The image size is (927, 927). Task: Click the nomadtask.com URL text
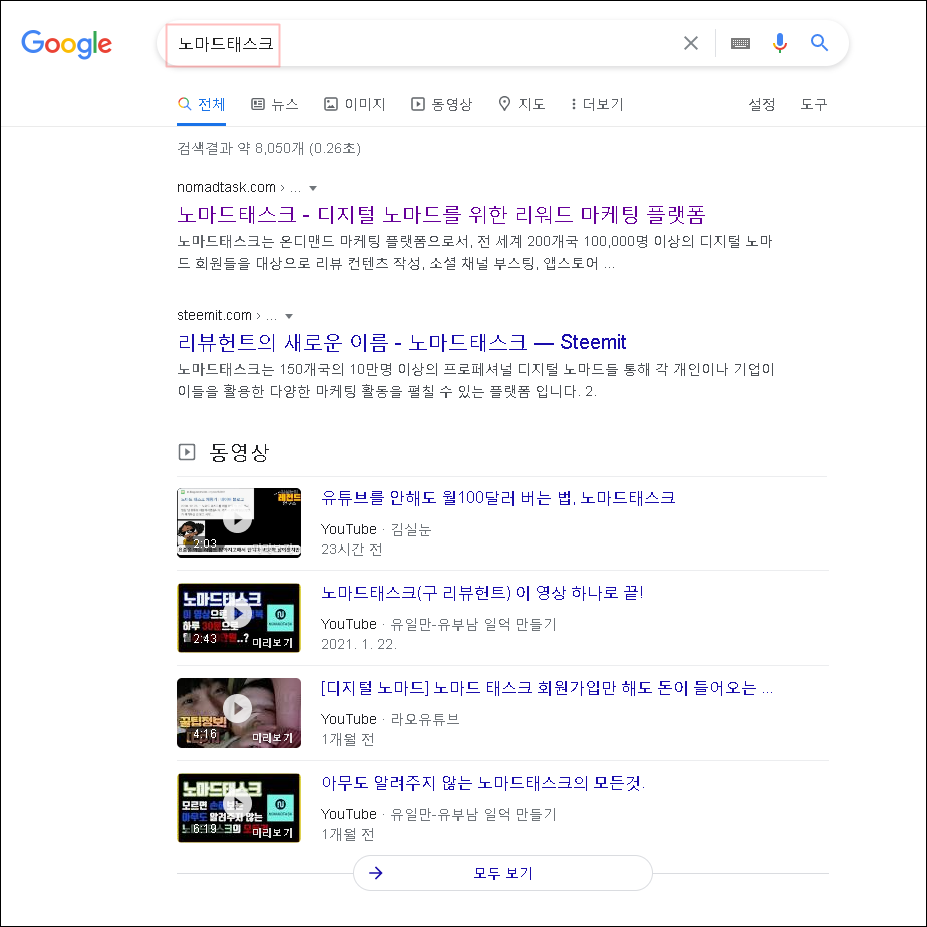tap(226, 187)
